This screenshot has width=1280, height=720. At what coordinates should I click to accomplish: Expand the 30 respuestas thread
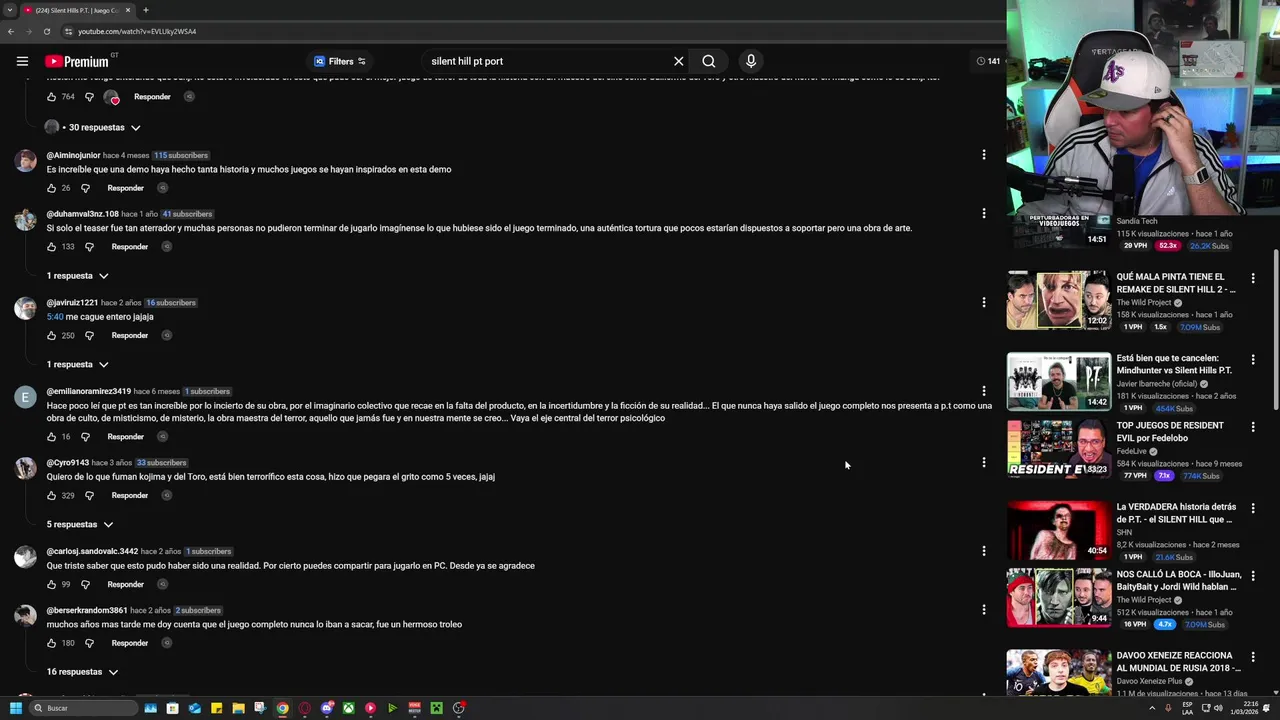coord(93,128)
